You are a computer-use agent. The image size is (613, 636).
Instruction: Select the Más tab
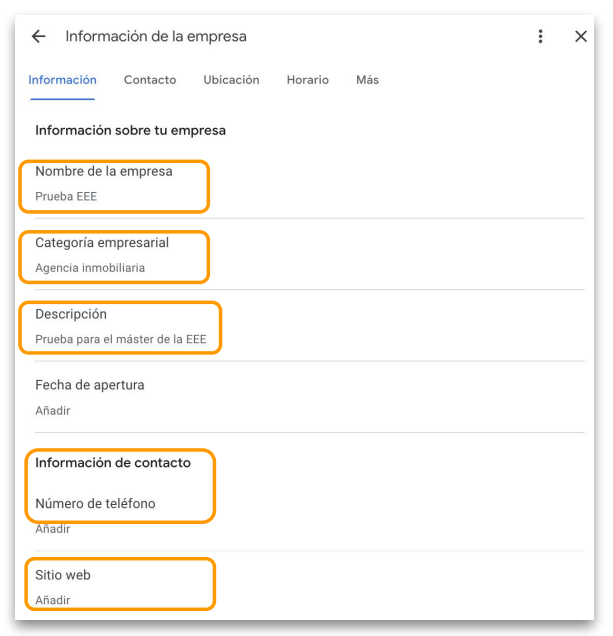tap(367, 80)
